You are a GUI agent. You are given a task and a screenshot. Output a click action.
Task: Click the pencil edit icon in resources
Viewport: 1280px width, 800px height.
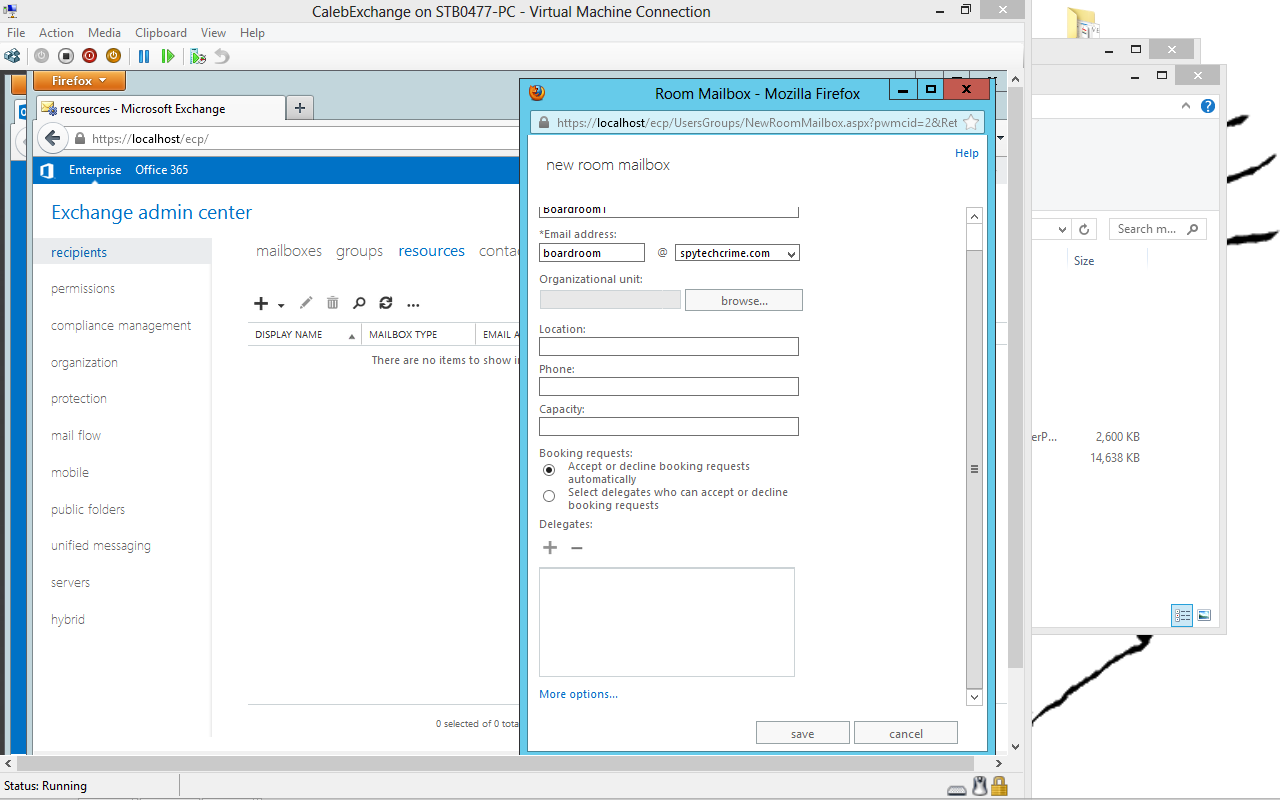pos(306,303)
